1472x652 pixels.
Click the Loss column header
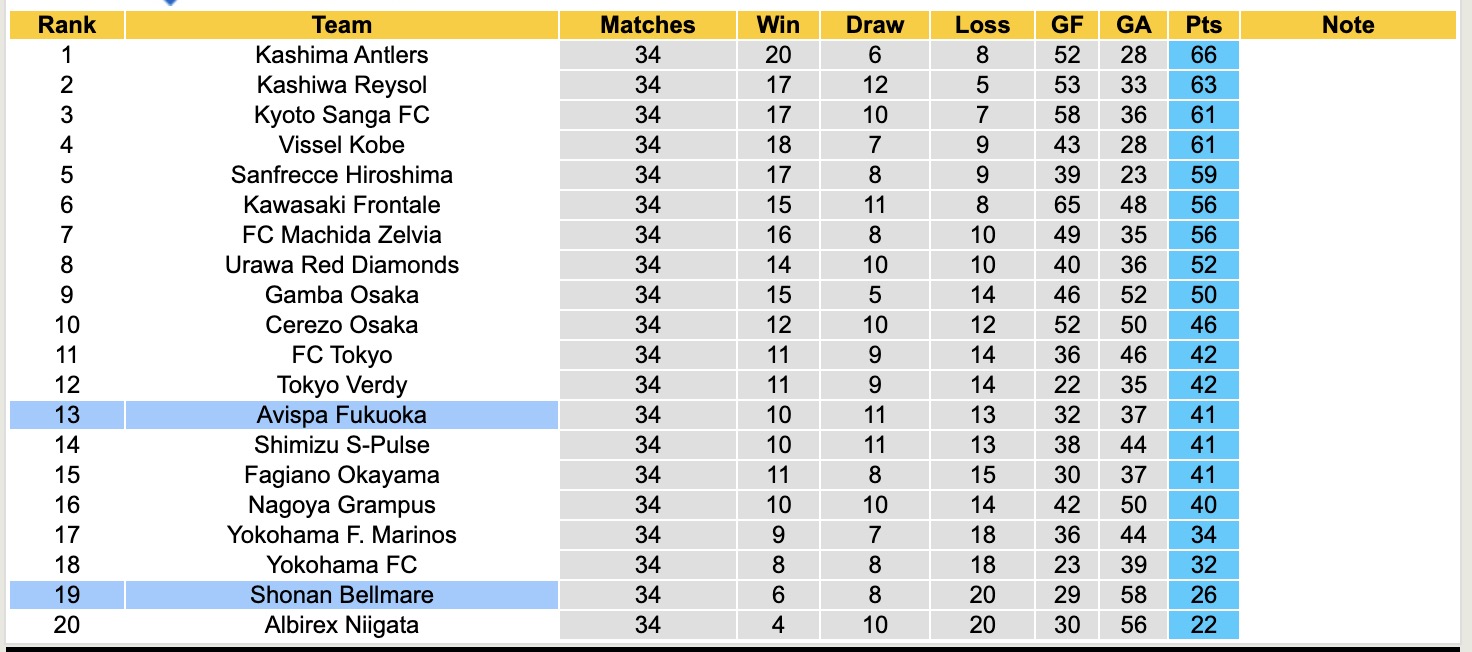(x=982, y=25)
